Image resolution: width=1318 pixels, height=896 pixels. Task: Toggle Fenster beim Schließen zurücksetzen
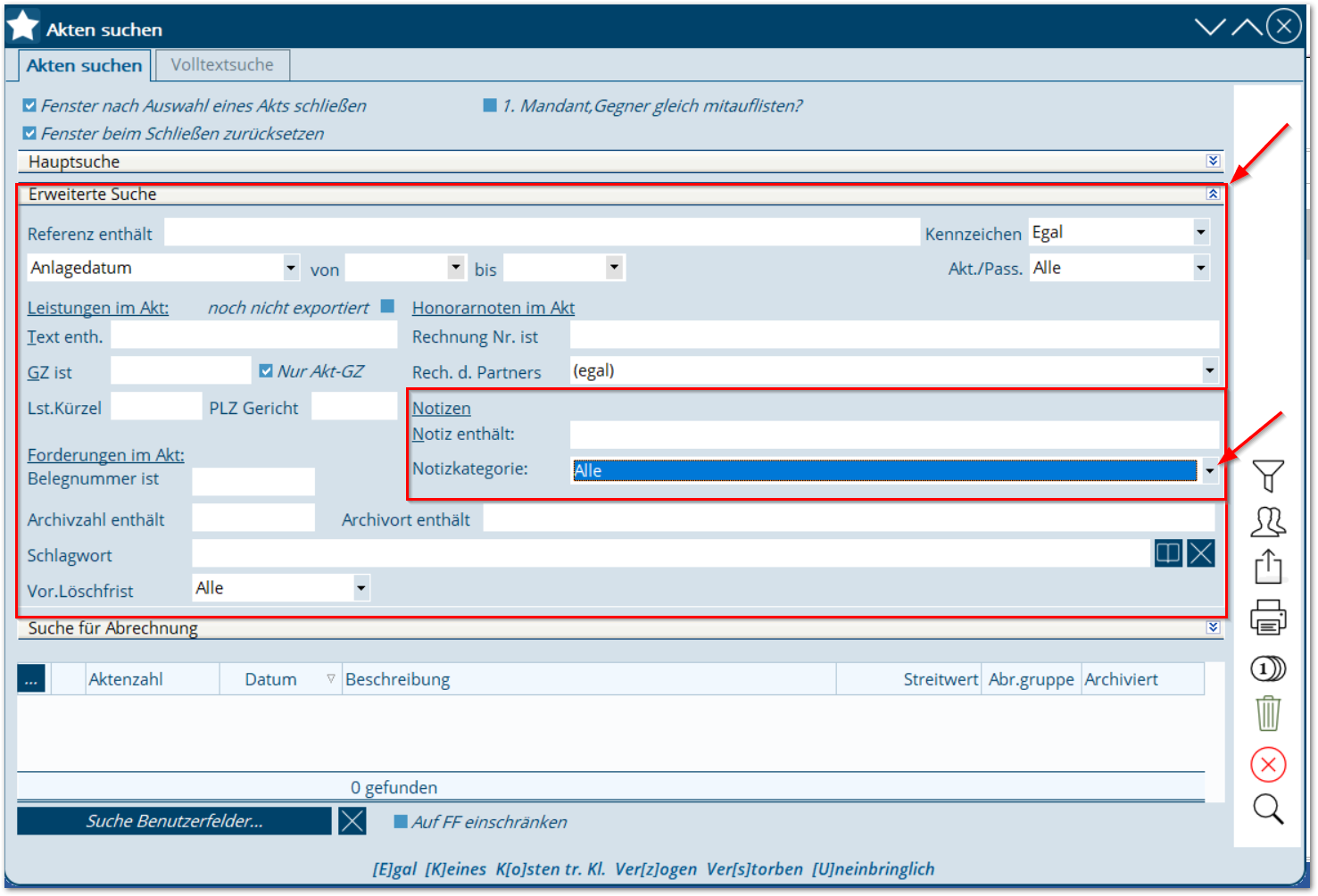click(29, 133)
